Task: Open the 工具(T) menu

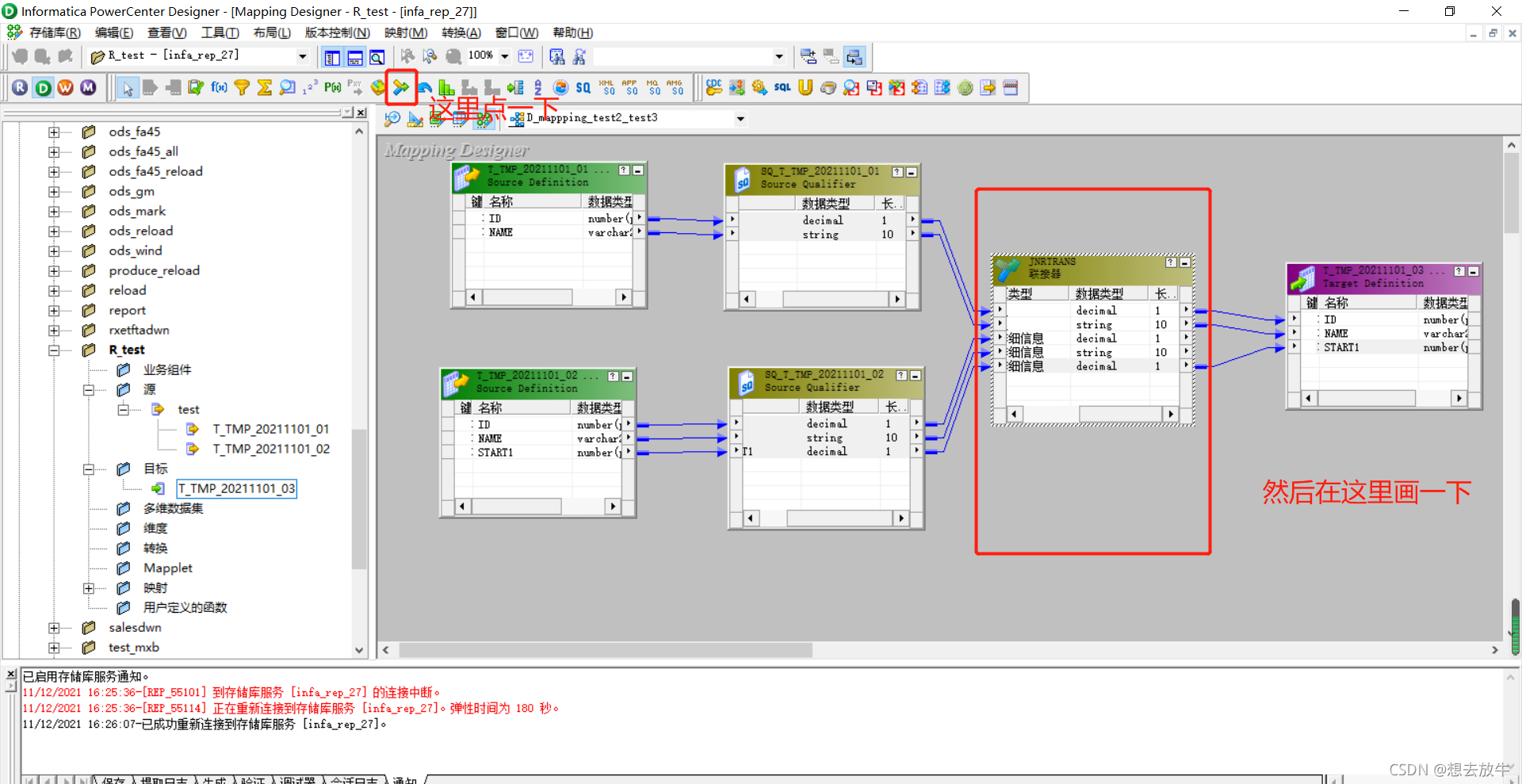Action: point(220,33)
